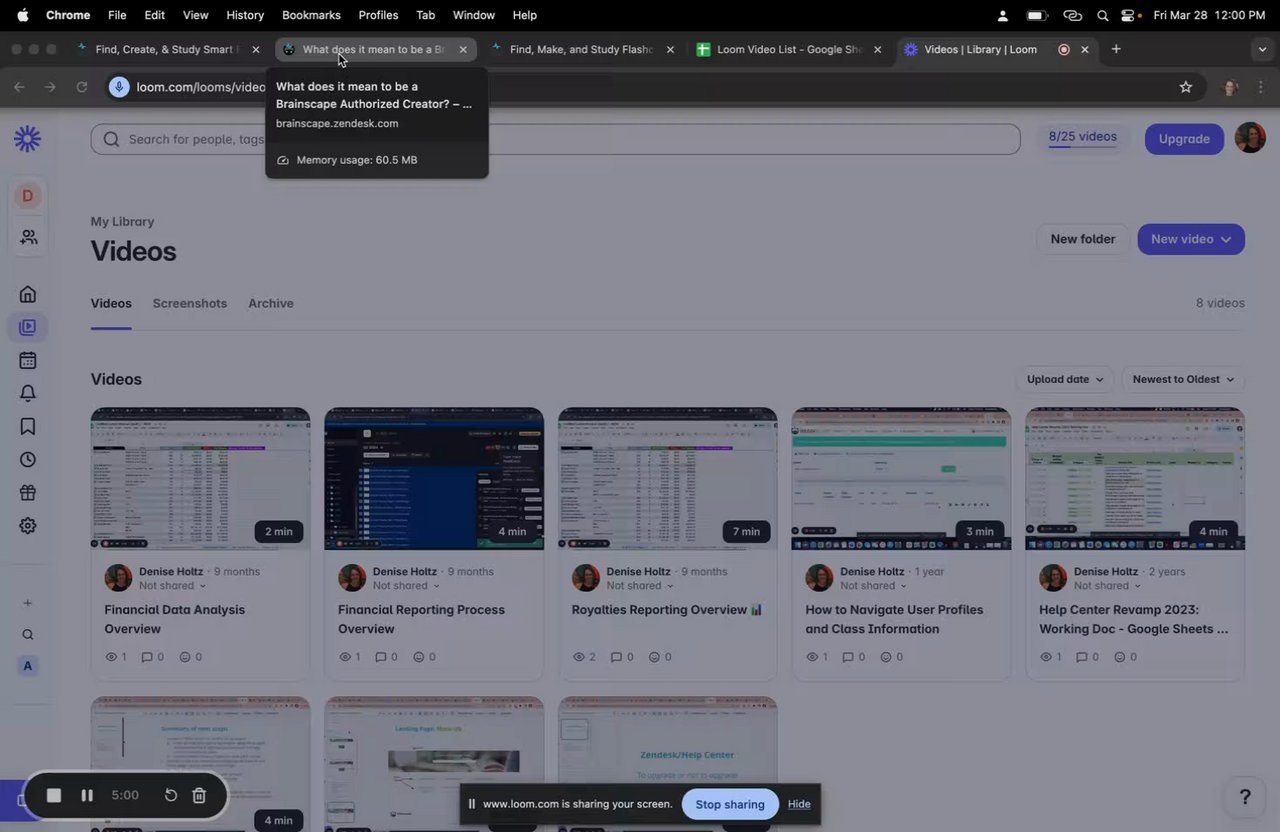Screen dimensions: 1280x832
Task: Open the help question mark button
Action: coord(1245,796)
